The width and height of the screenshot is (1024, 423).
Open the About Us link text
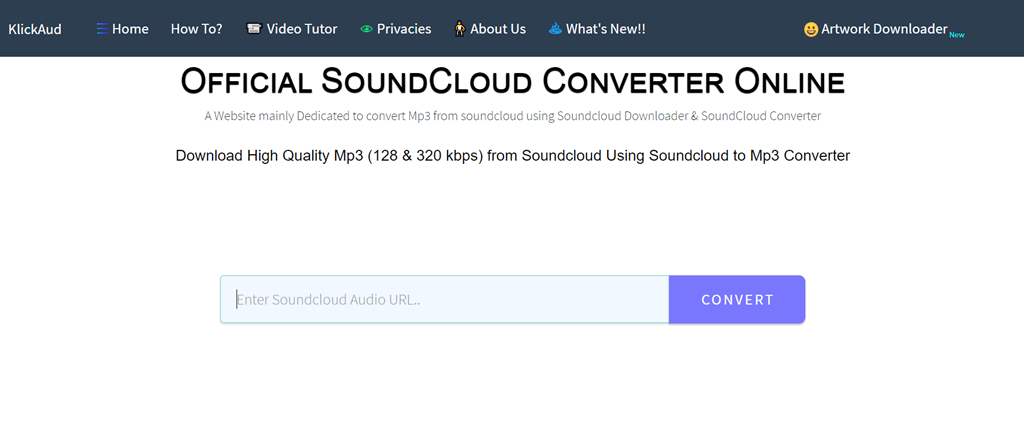click(497, 29)
